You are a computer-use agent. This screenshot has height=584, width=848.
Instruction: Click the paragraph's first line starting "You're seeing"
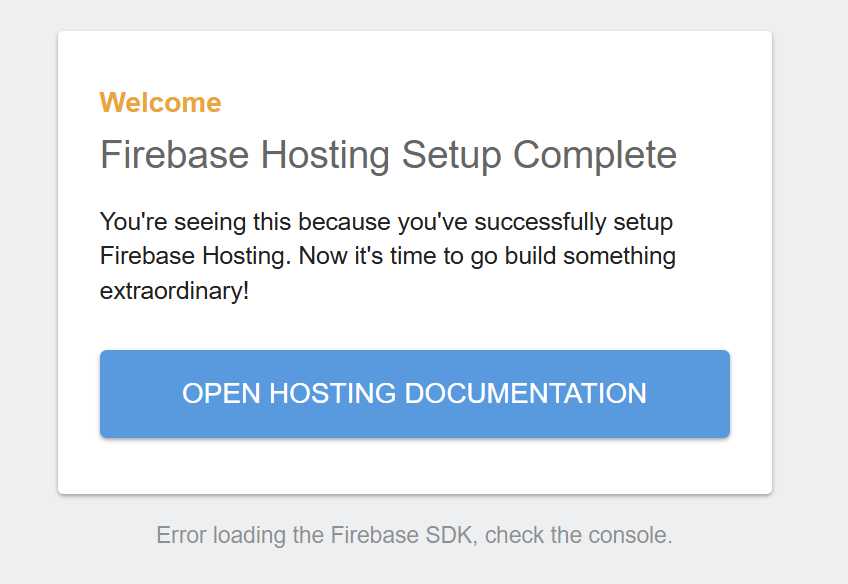(x=387, y=220)
